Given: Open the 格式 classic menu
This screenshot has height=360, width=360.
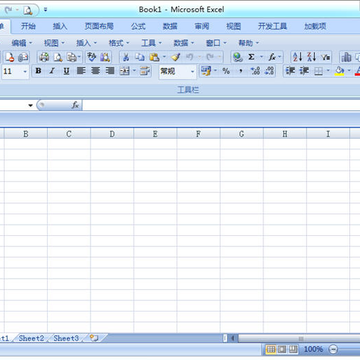Looking at the screenshot, I should tap(119, 43).
